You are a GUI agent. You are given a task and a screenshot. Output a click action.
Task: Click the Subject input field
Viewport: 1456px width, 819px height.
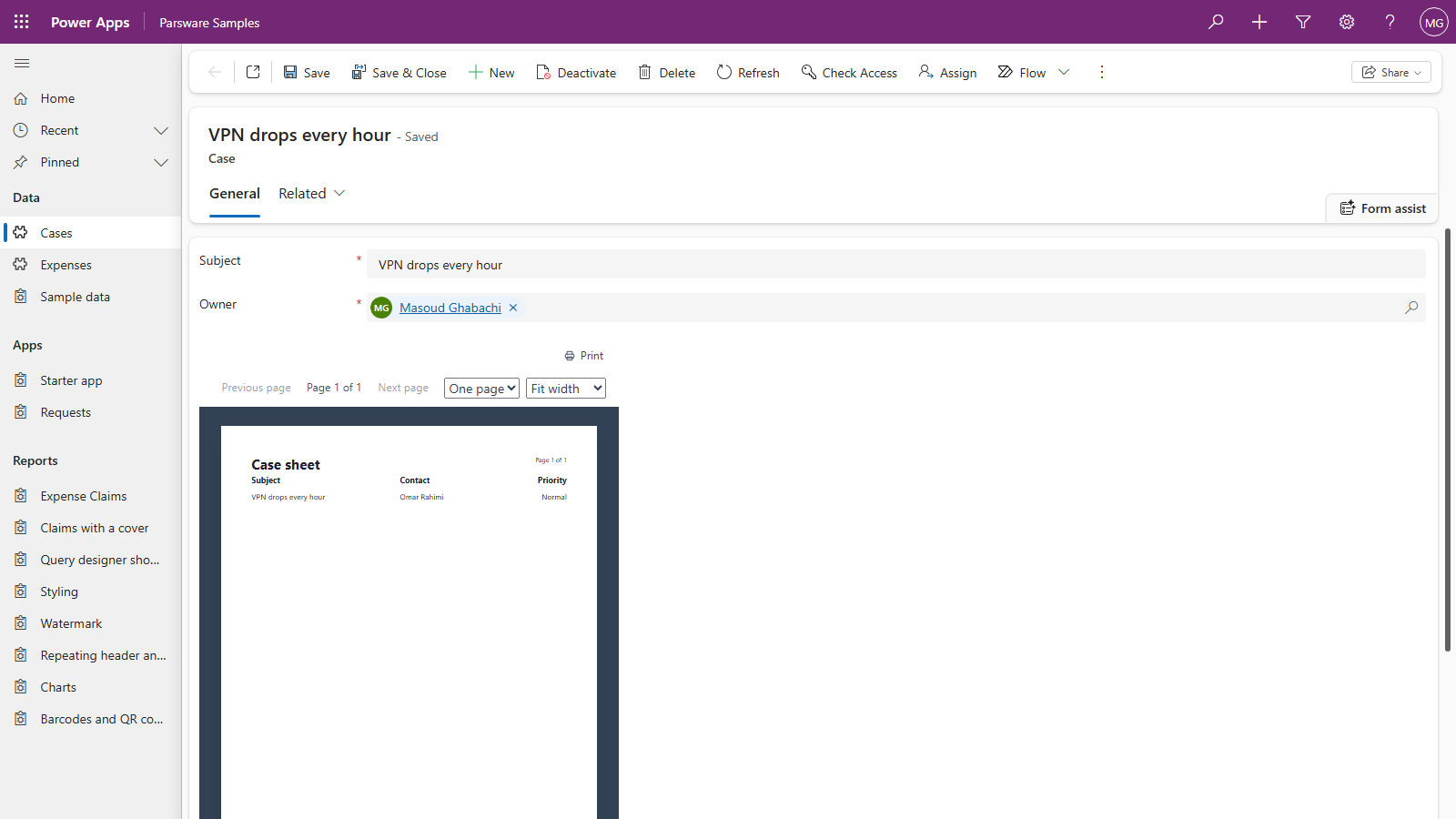click(x=896, y=265)
